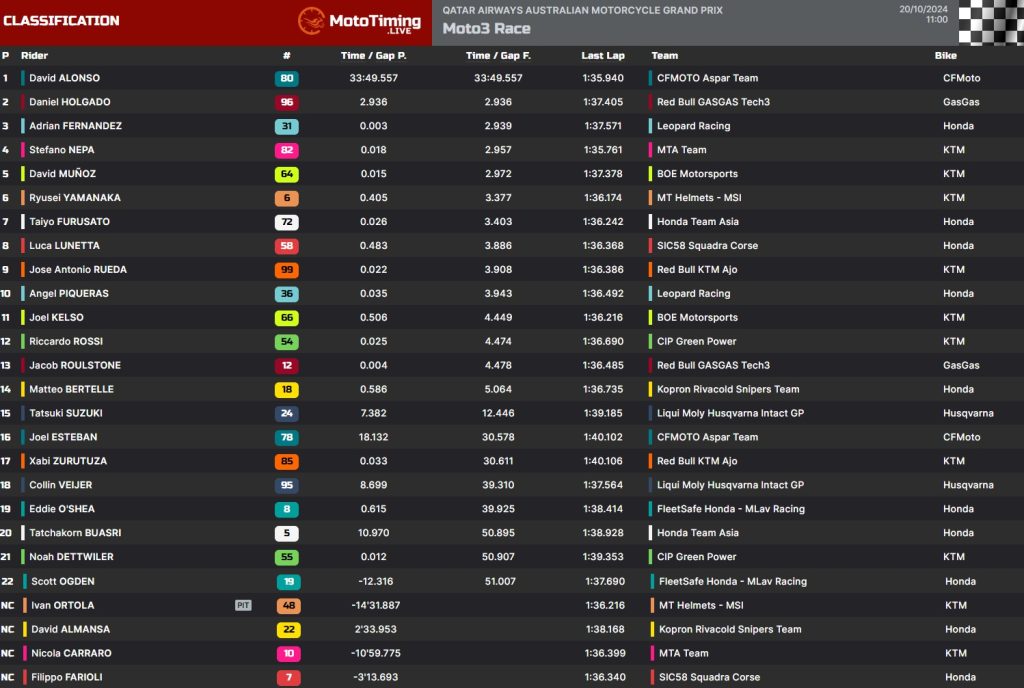Select the number 96 badge for Holgado
The height and width of the screenshot is (688, 1024).
click(286, 102)
